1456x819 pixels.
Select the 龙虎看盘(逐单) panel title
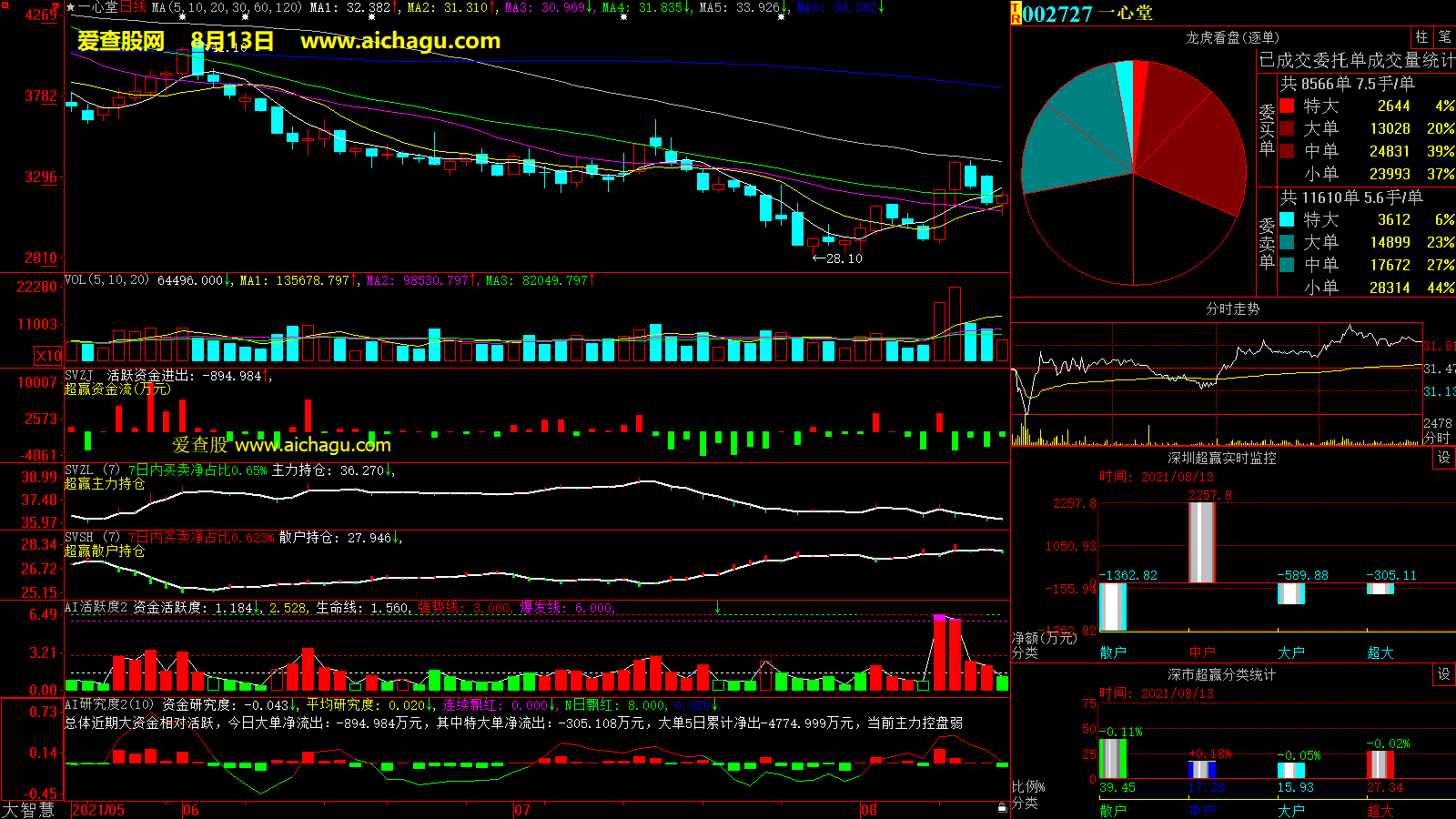click(x=1232, y=37)
